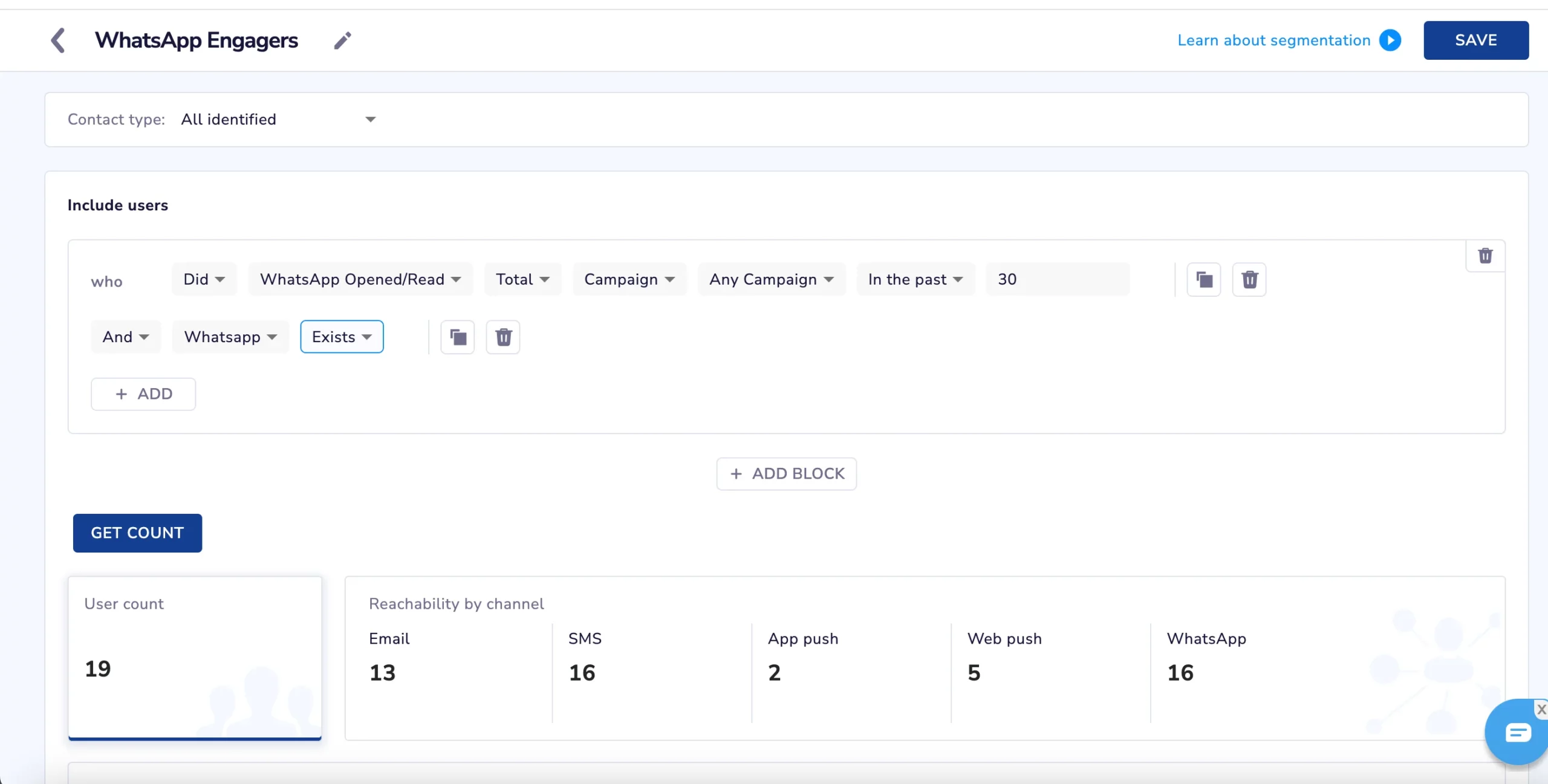The image size is (1548, 784).
Task: Click the SAVE button
Action: pos(1475,40)
